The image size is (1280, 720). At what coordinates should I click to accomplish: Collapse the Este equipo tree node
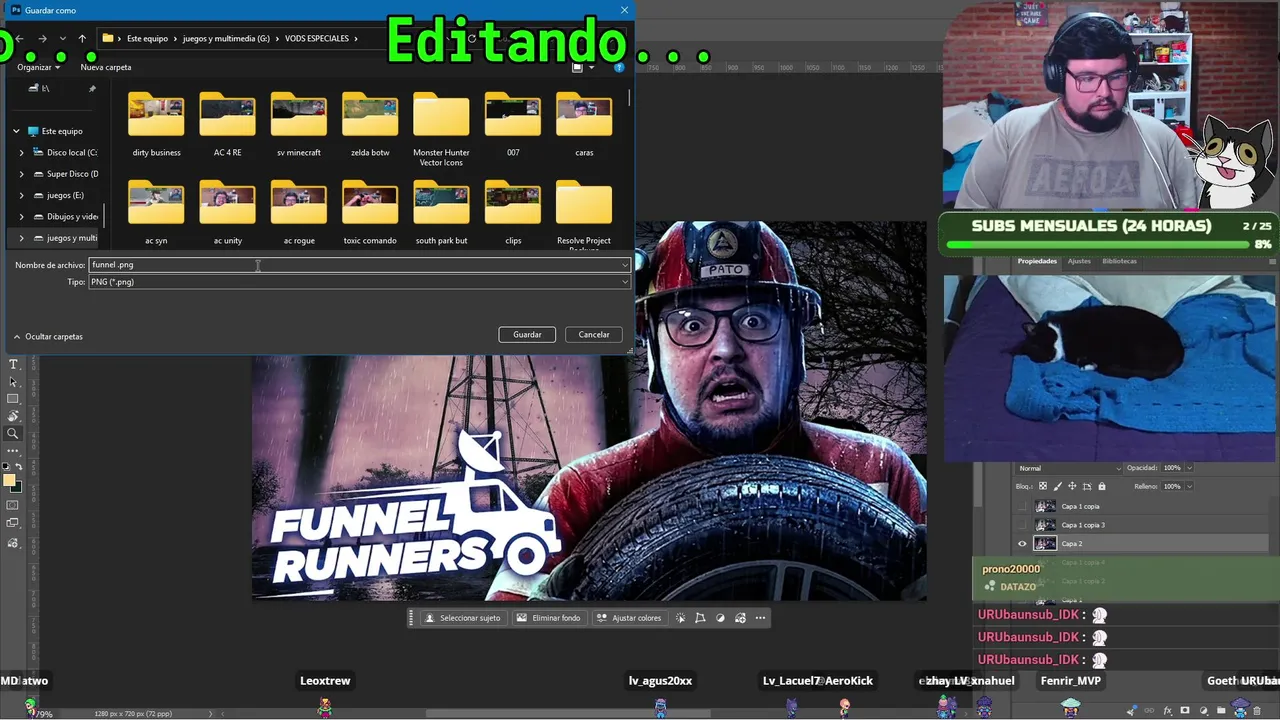[x=17, y=131]
